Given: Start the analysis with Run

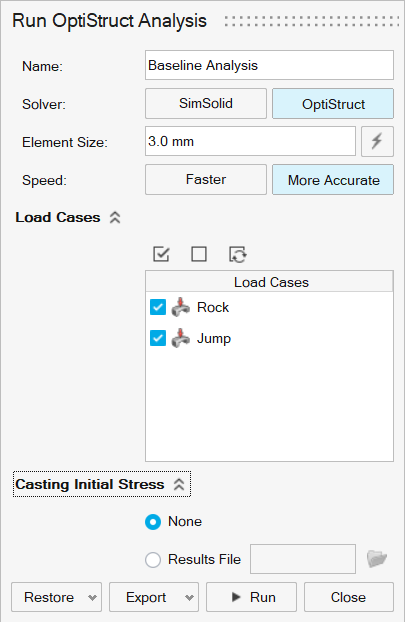Looking at the screenshot, I should click(251, 597).
